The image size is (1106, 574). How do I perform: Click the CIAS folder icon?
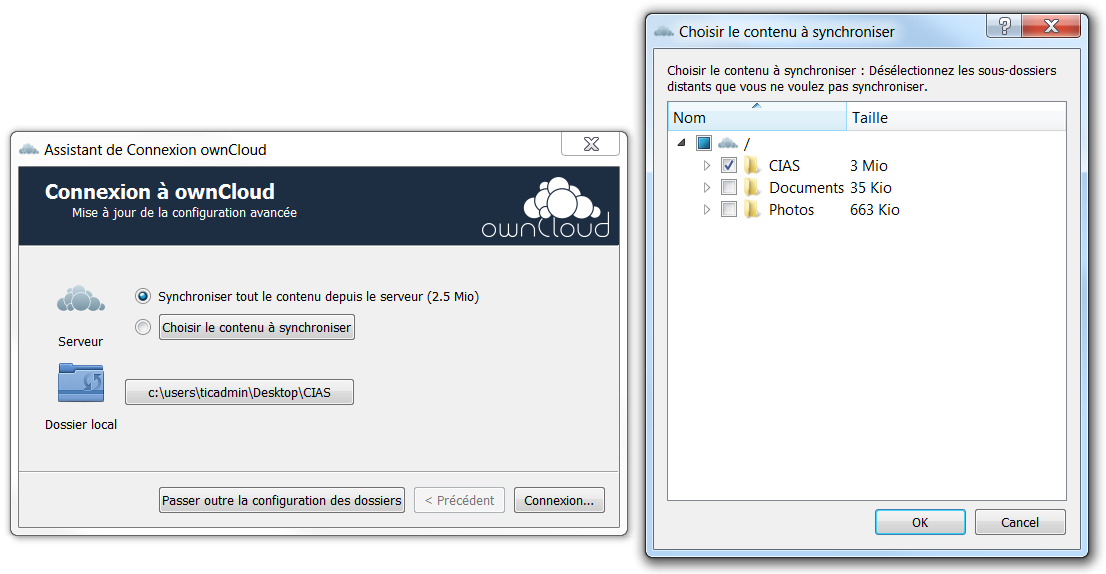[x=753, y=166]
